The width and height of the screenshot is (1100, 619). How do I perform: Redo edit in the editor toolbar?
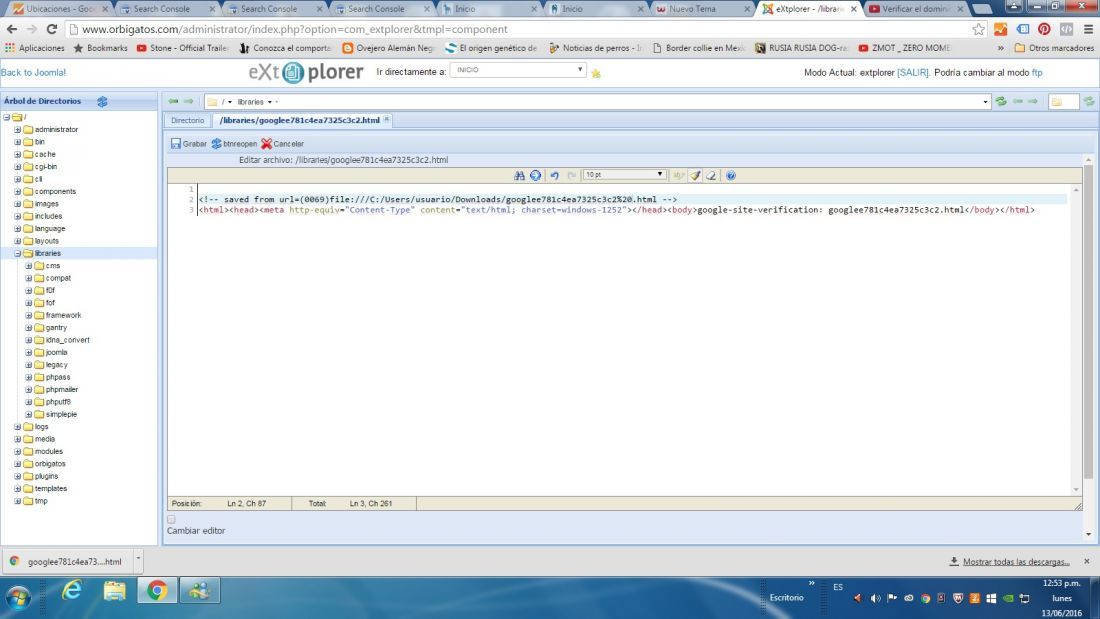571,175
